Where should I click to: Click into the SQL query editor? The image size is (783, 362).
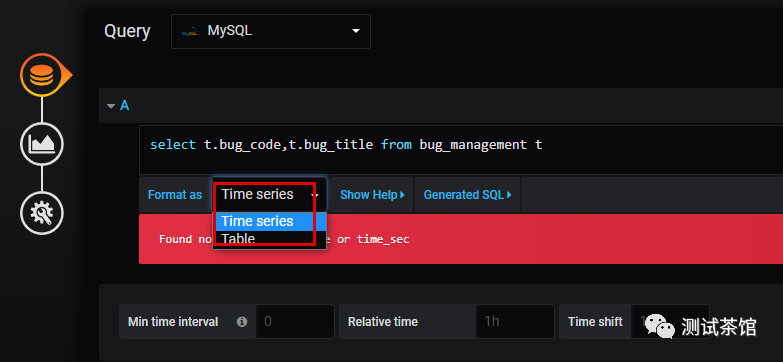tap(461, 150)
